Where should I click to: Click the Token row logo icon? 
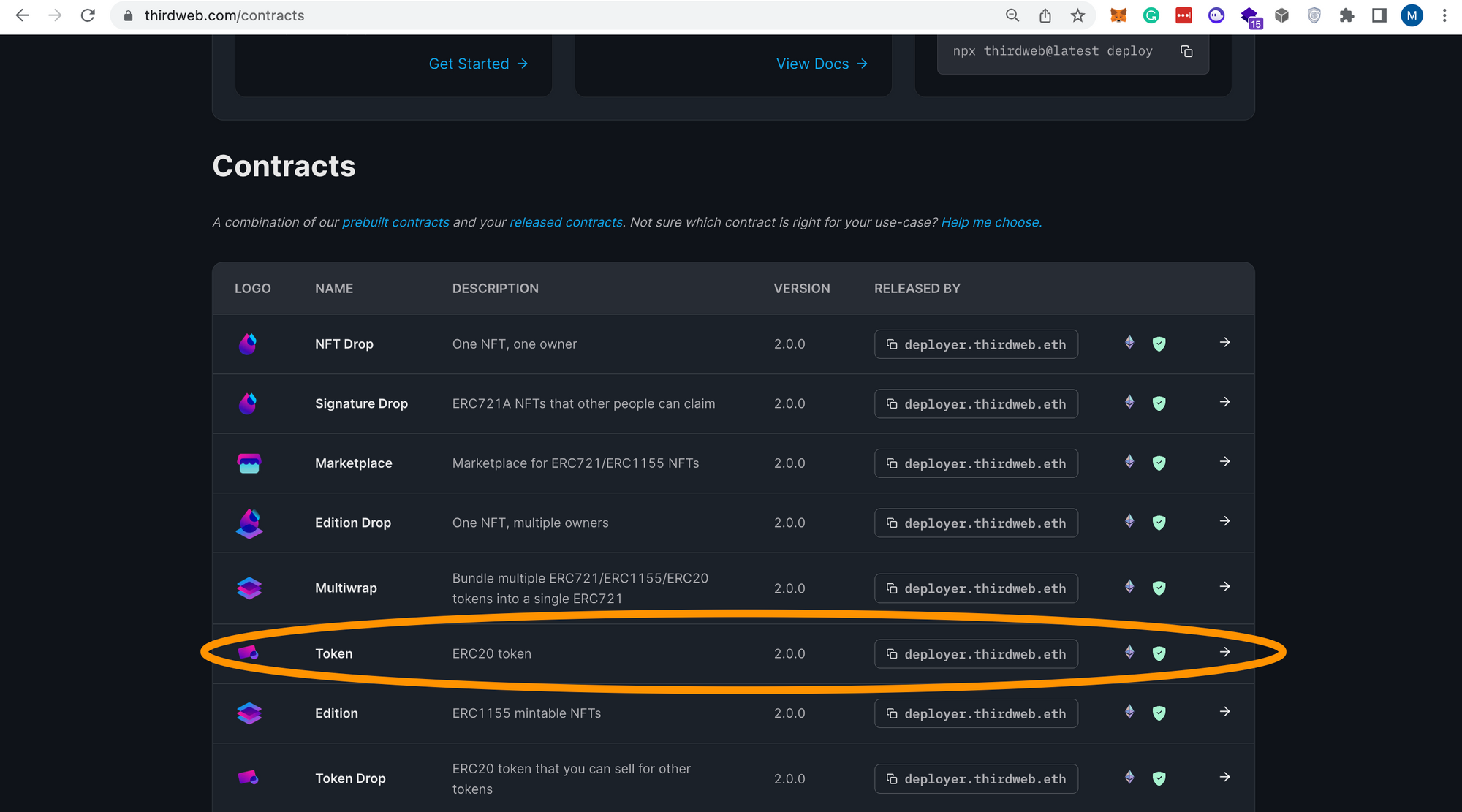249,653
